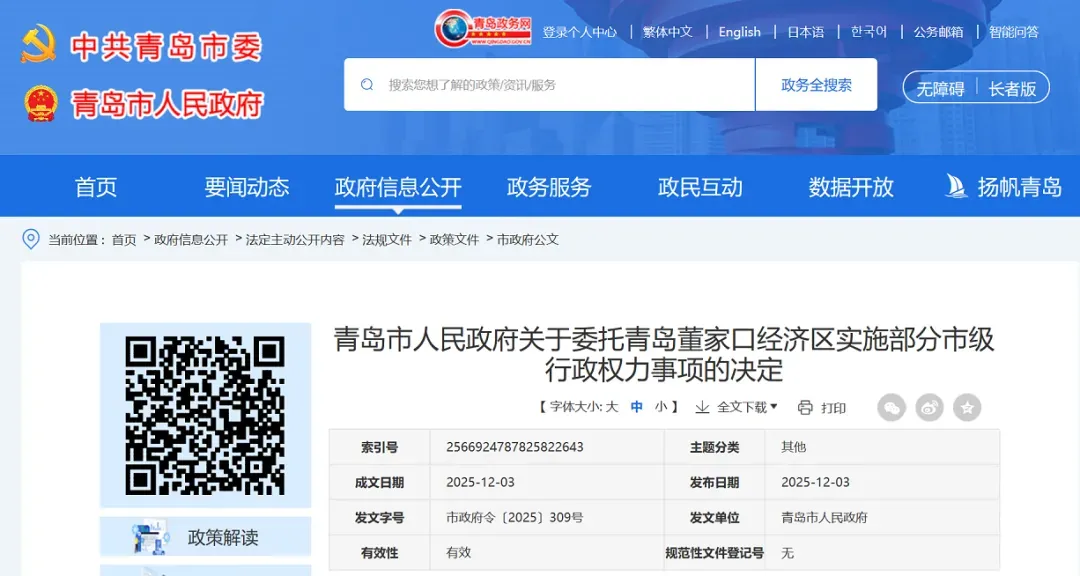The image size is (1080, 576).
Task: Click the location pin icon in breadcrumb
Action: [31, 239]
